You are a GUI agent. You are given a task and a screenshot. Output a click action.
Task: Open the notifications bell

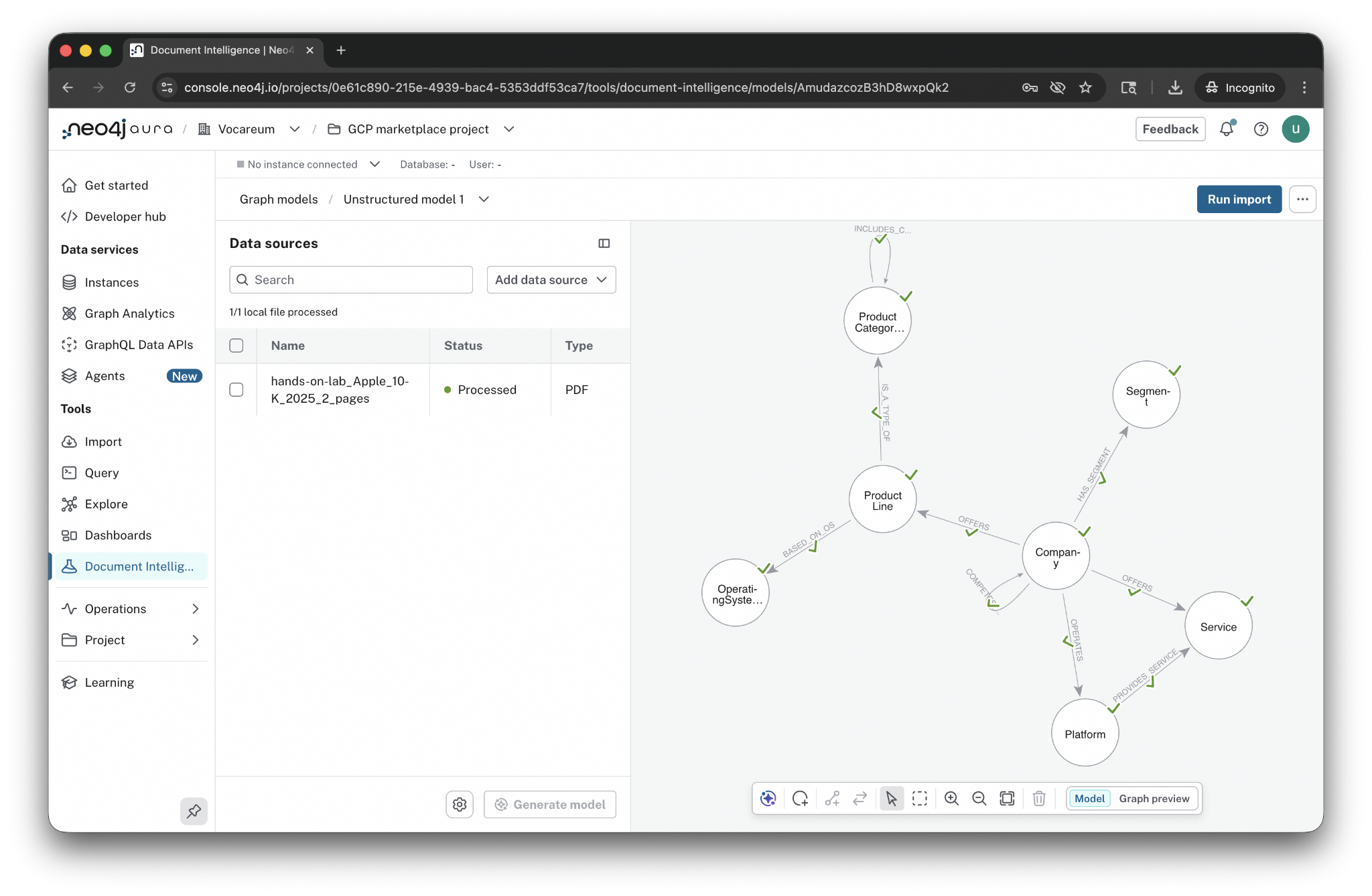(x=1227, y=129)
